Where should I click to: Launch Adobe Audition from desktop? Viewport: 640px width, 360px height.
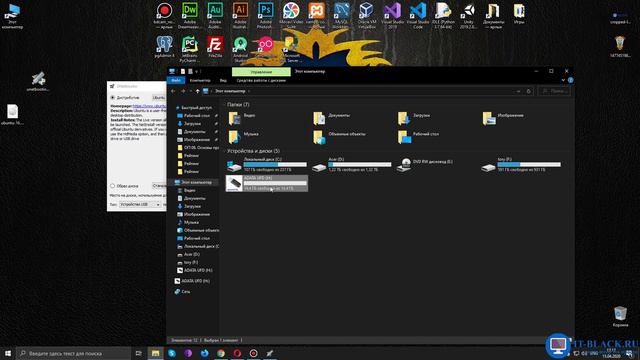[215, 16]
